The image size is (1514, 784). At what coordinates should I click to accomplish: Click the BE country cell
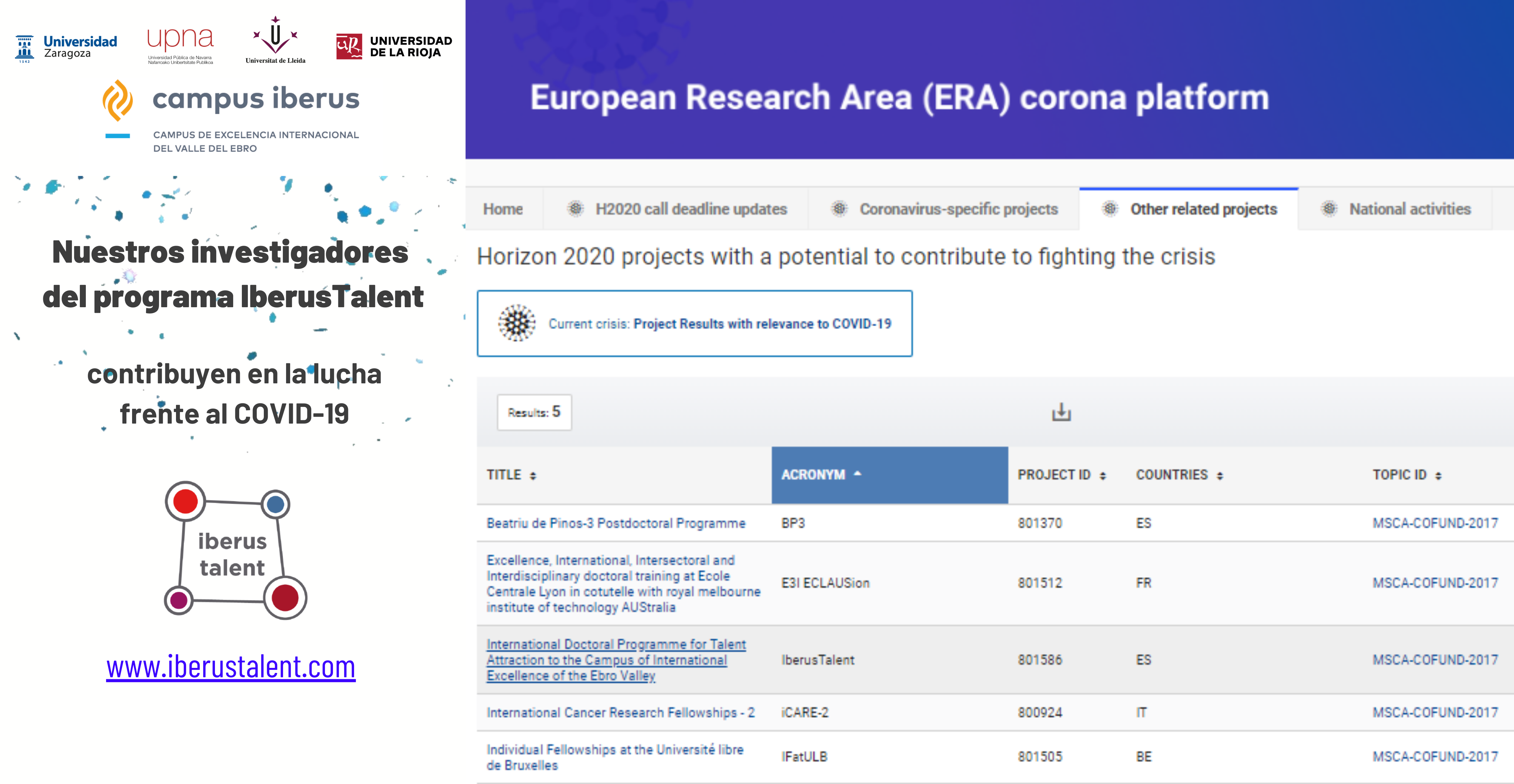[x=1143, y=757]
